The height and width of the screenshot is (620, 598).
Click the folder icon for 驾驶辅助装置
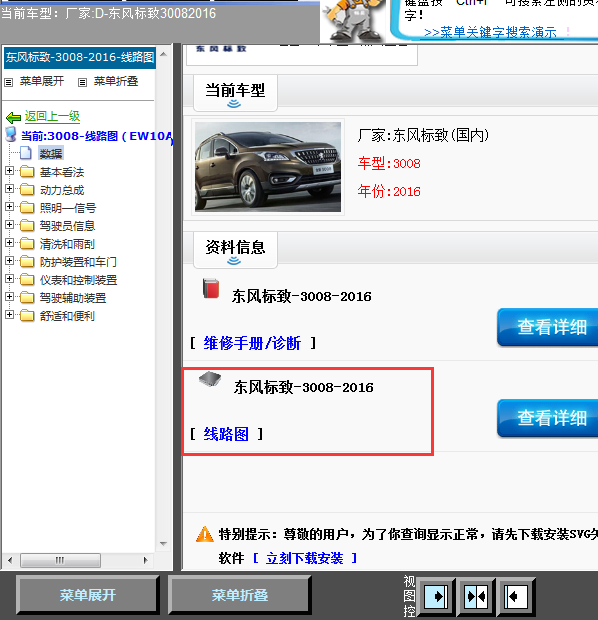click(27, 297)
